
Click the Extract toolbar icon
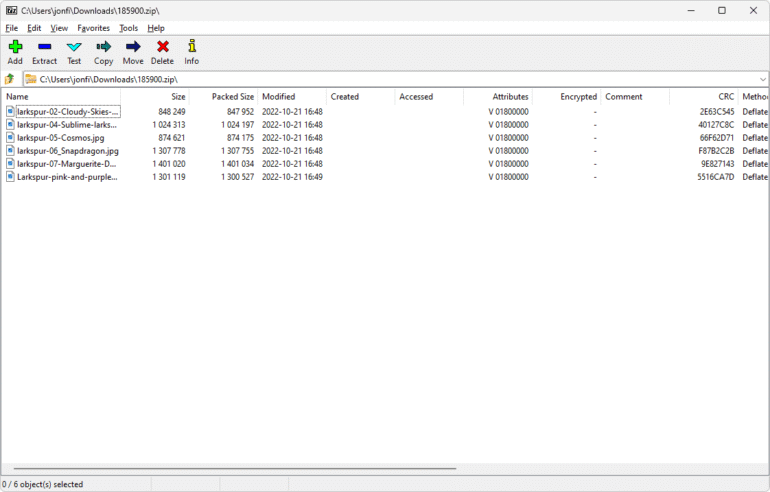click(x=44, y=52)
